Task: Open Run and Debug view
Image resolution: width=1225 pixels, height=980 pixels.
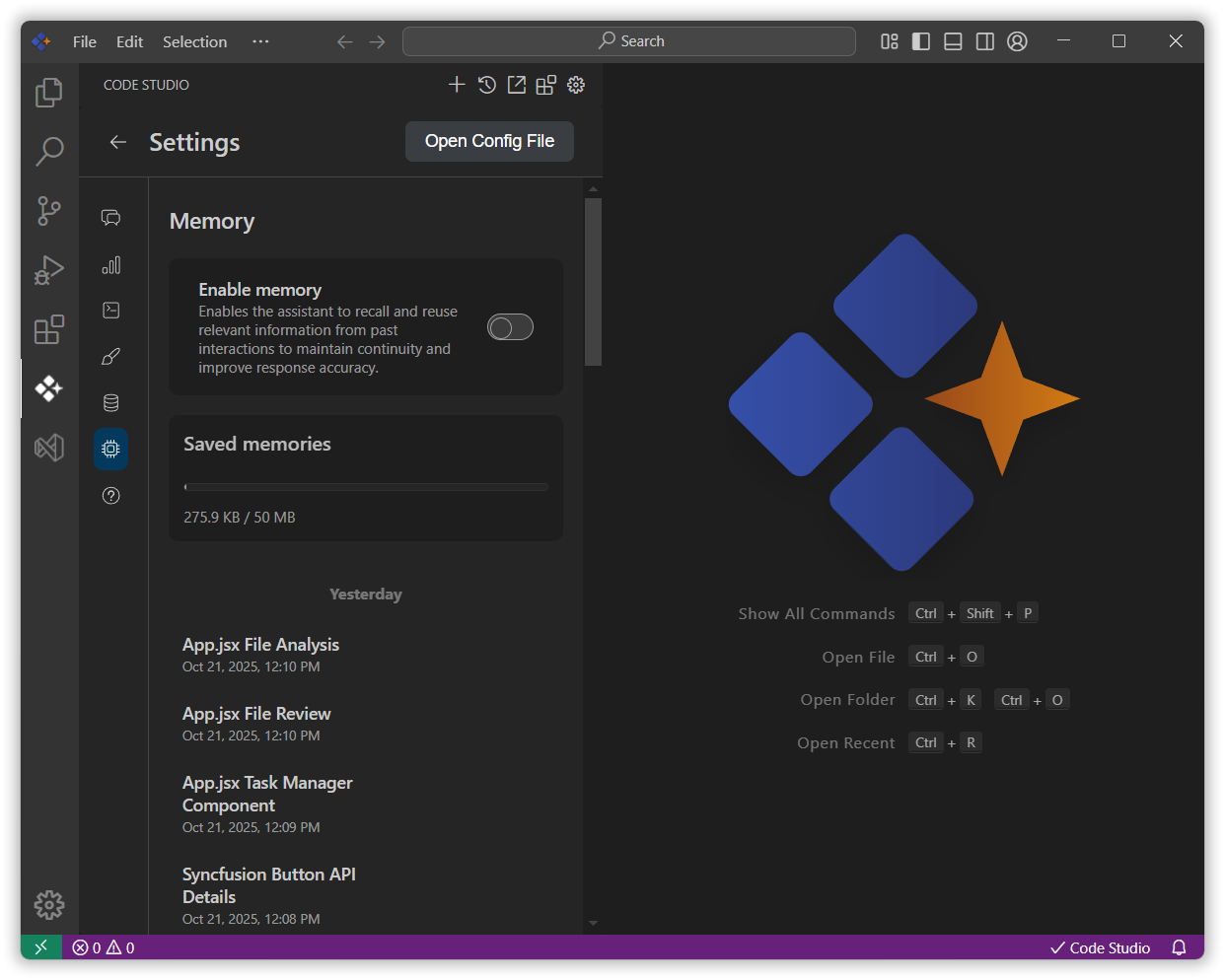Action: coord(48,269)
